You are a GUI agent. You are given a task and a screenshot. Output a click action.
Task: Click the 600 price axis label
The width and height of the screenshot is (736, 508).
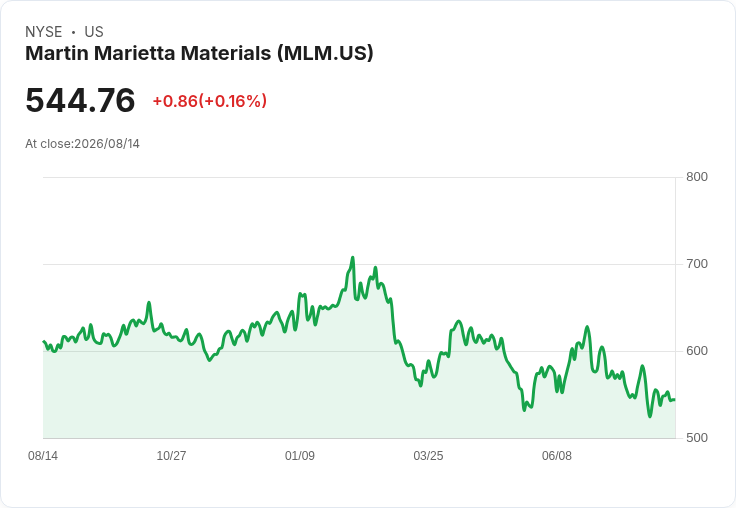click(697, 351)
